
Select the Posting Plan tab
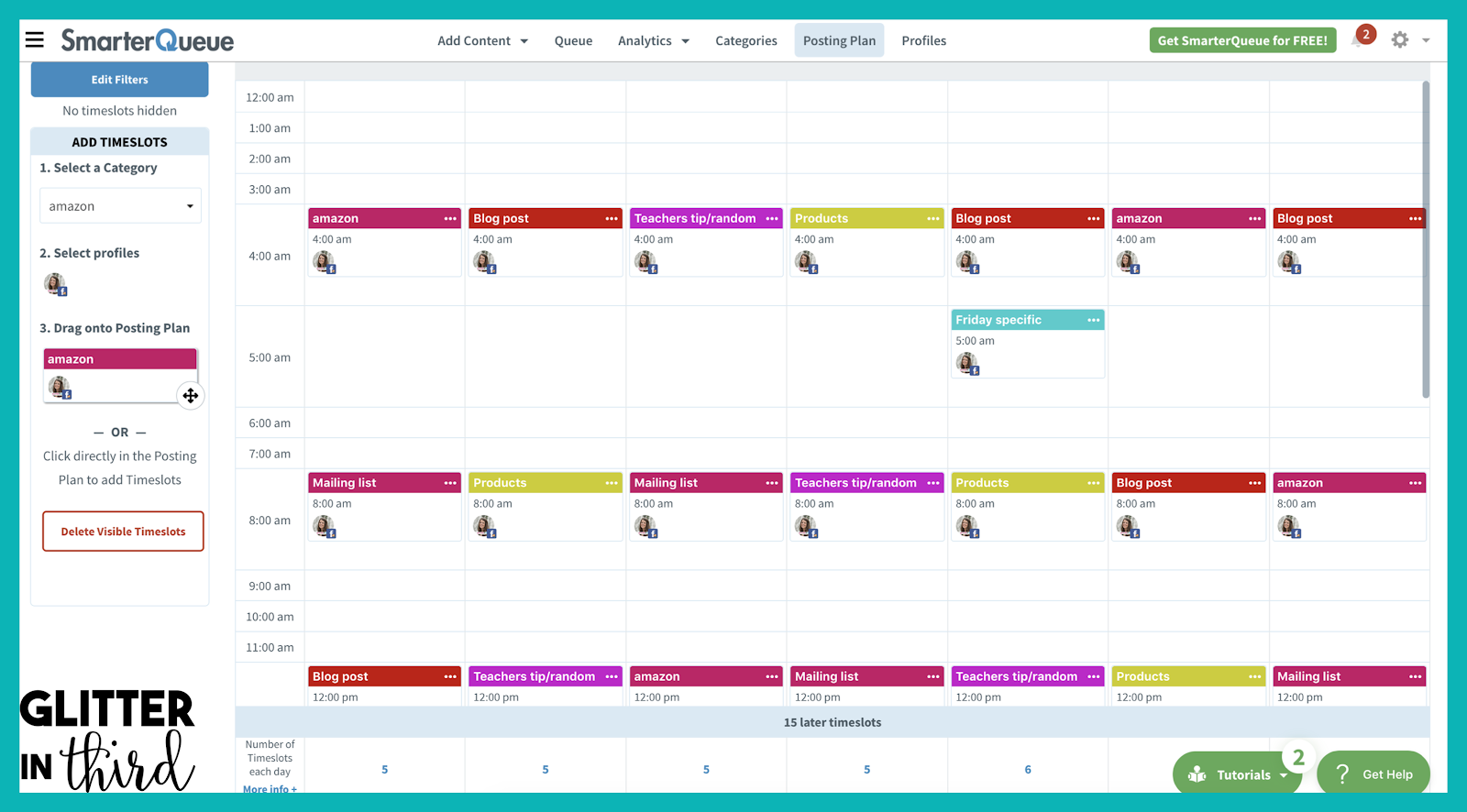[839, 40]
